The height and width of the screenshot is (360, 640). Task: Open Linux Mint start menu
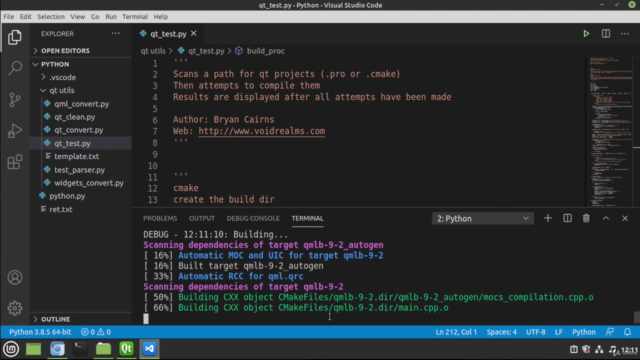(11, 349)
